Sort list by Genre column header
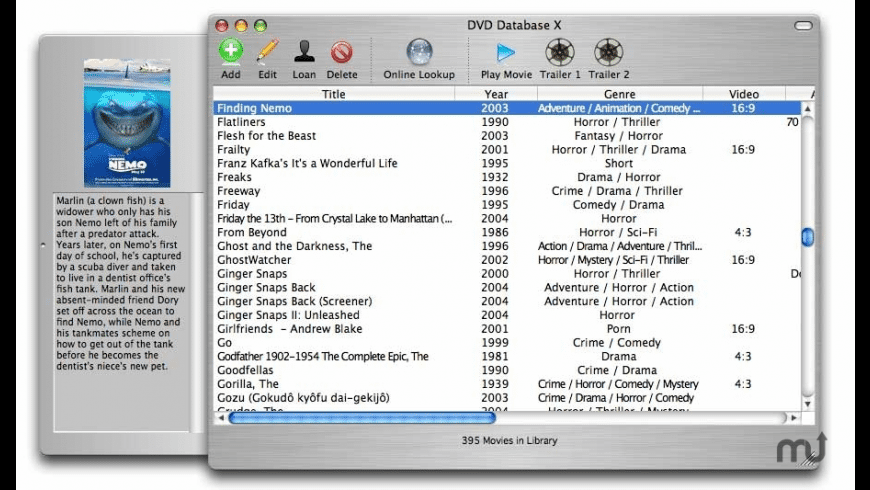 click(x=619, y=94)
